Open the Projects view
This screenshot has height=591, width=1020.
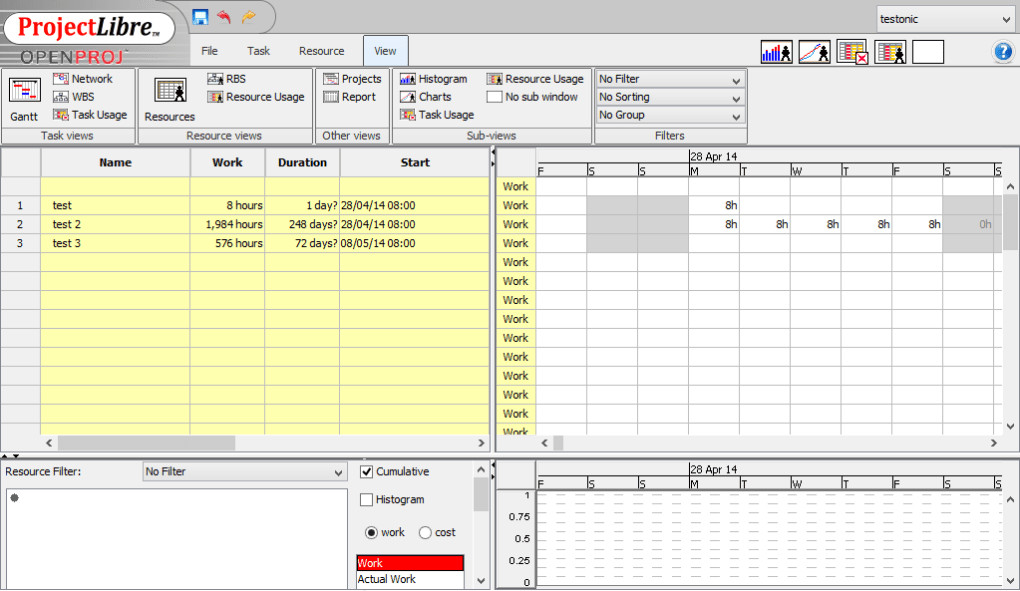click(x=352, y=79)
